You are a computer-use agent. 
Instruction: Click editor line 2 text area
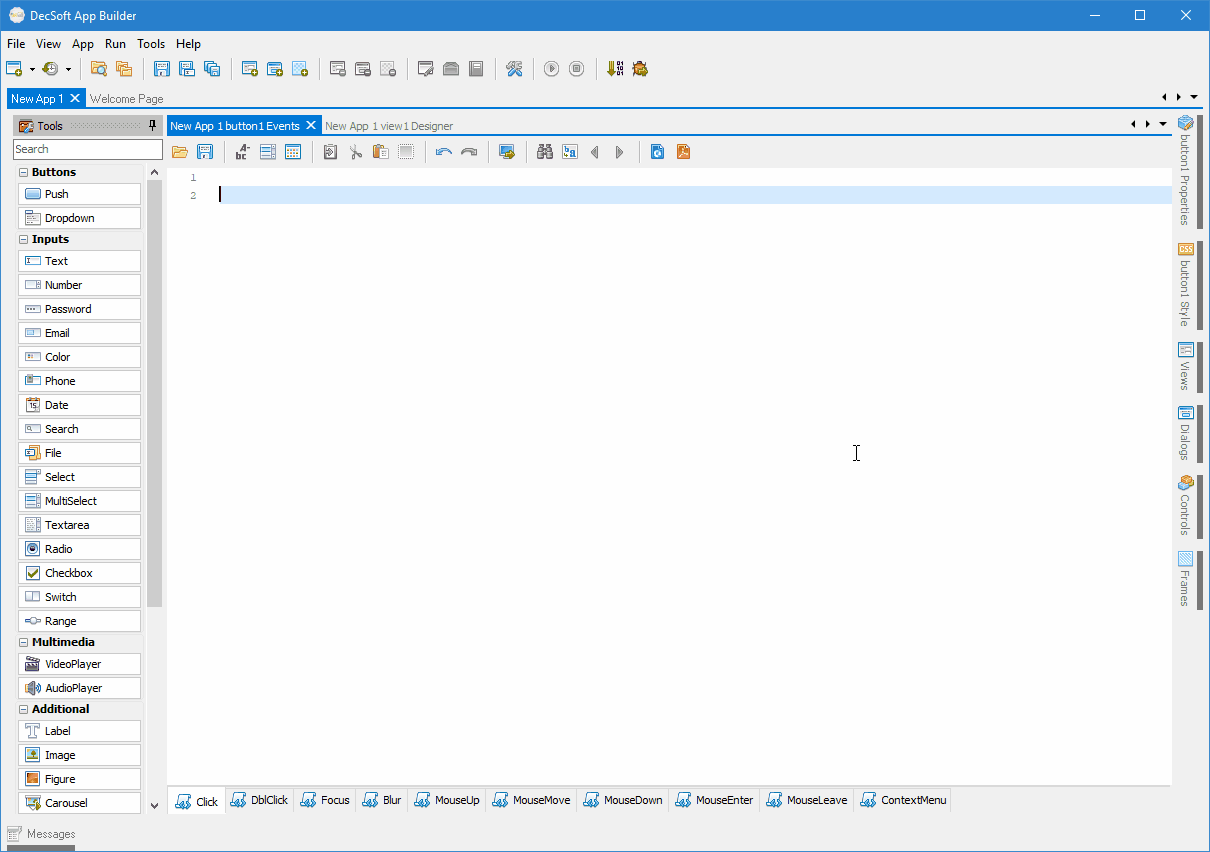tap(695, 195)
